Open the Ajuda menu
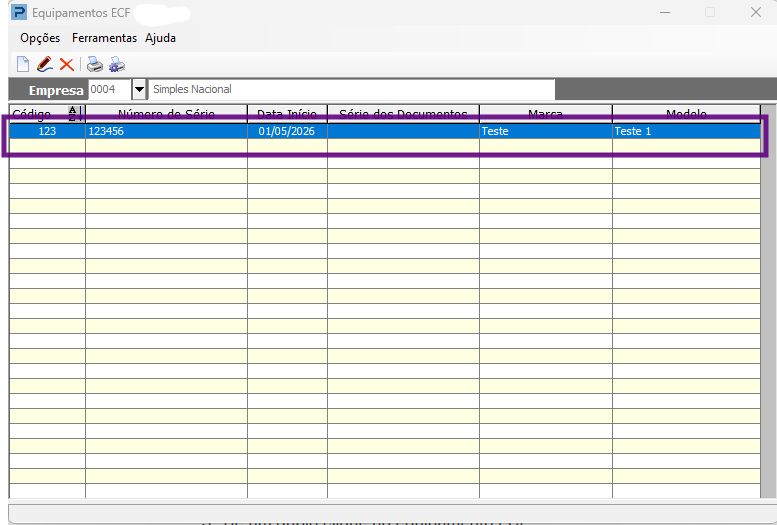Viewport: 777px width, 525px height. (x=161, y=38)
